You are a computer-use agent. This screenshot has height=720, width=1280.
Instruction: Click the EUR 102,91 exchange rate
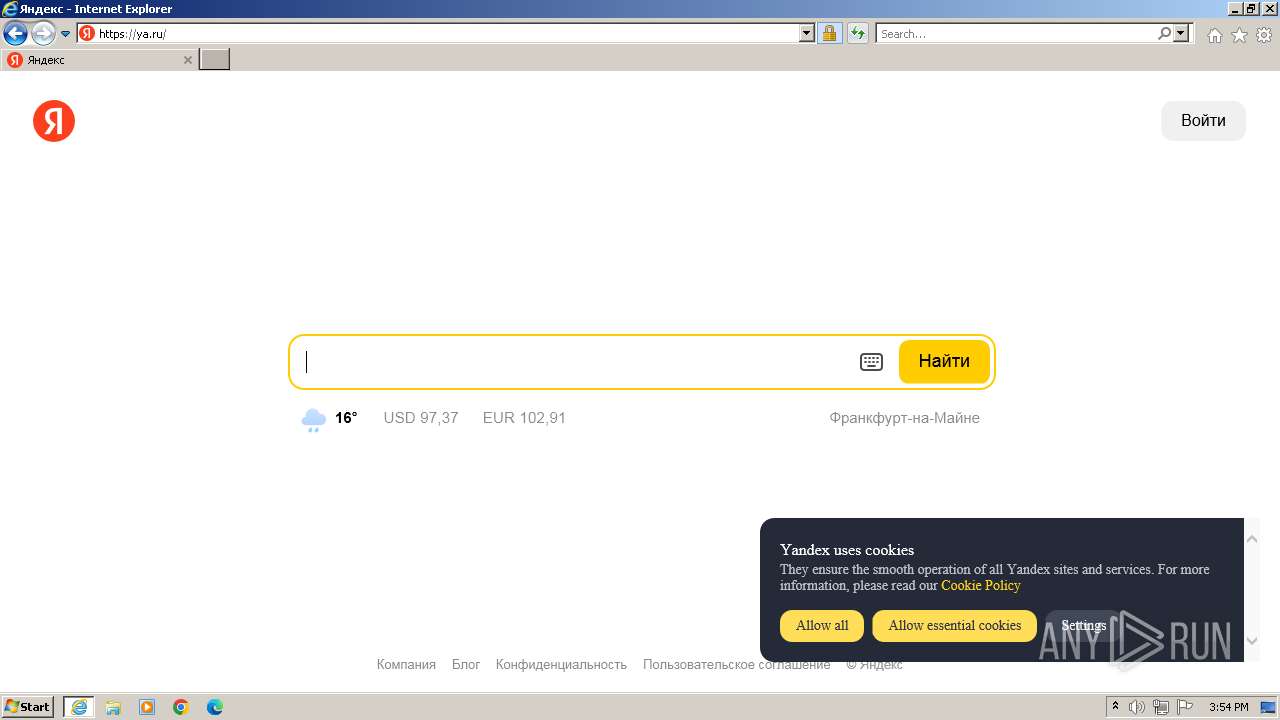[524, 418]
